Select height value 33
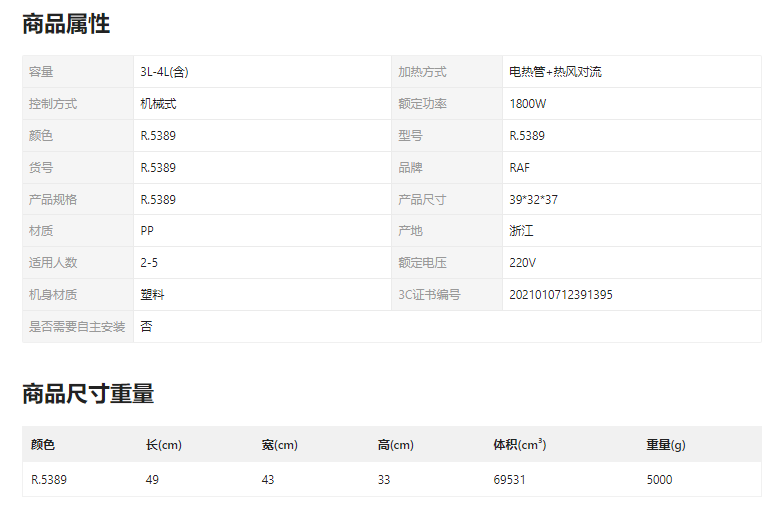 click(384, 480)
